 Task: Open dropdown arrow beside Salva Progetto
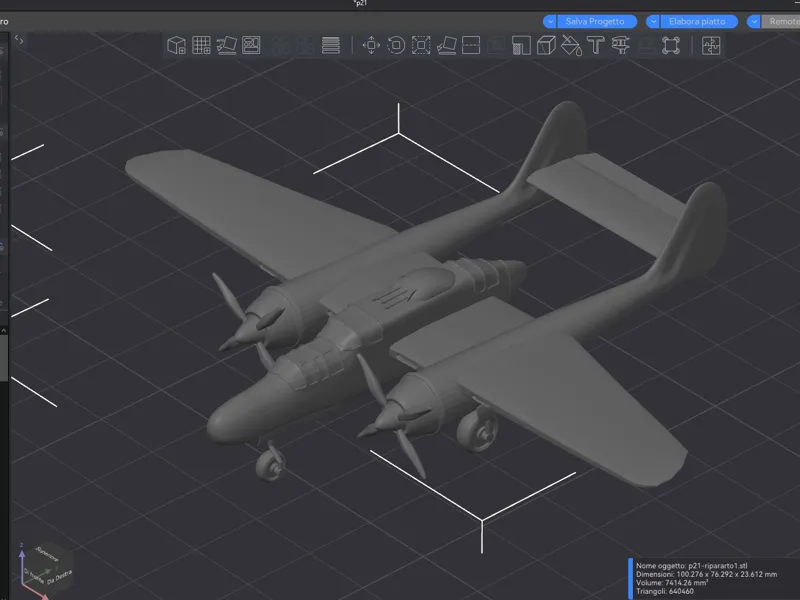click(x=550, y=21)
